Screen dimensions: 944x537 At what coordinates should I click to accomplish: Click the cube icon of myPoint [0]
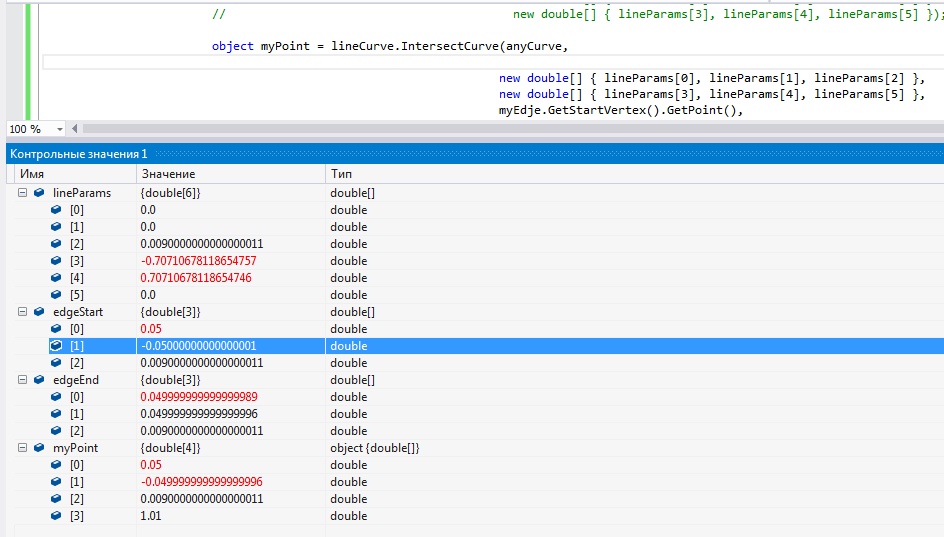(x=56, y=465)
